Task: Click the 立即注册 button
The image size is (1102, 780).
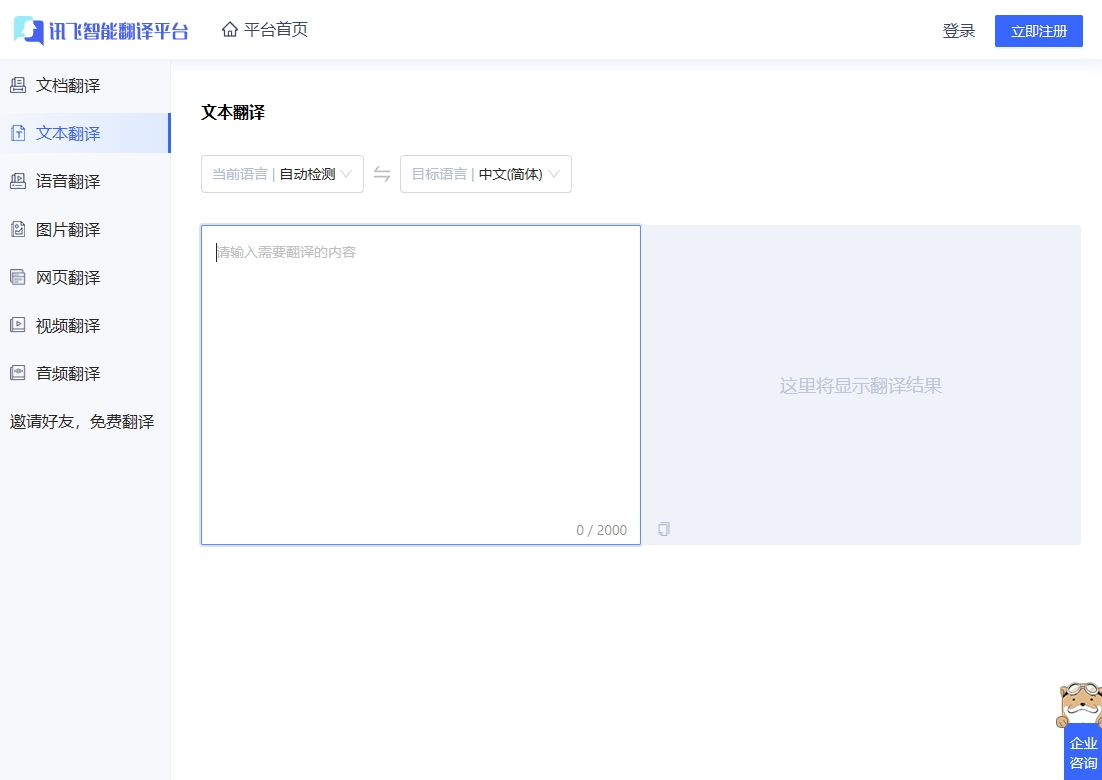Action: (x=1038, y=31)
